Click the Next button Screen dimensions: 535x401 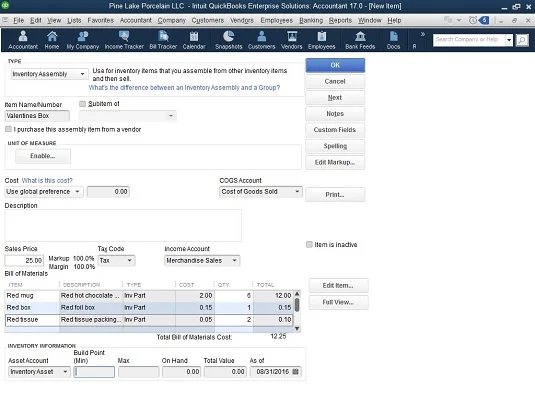click(335, 98)
